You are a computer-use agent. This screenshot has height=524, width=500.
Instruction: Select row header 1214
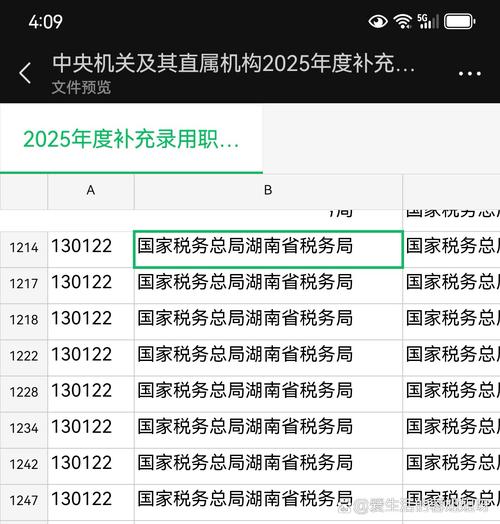point(24,248)
